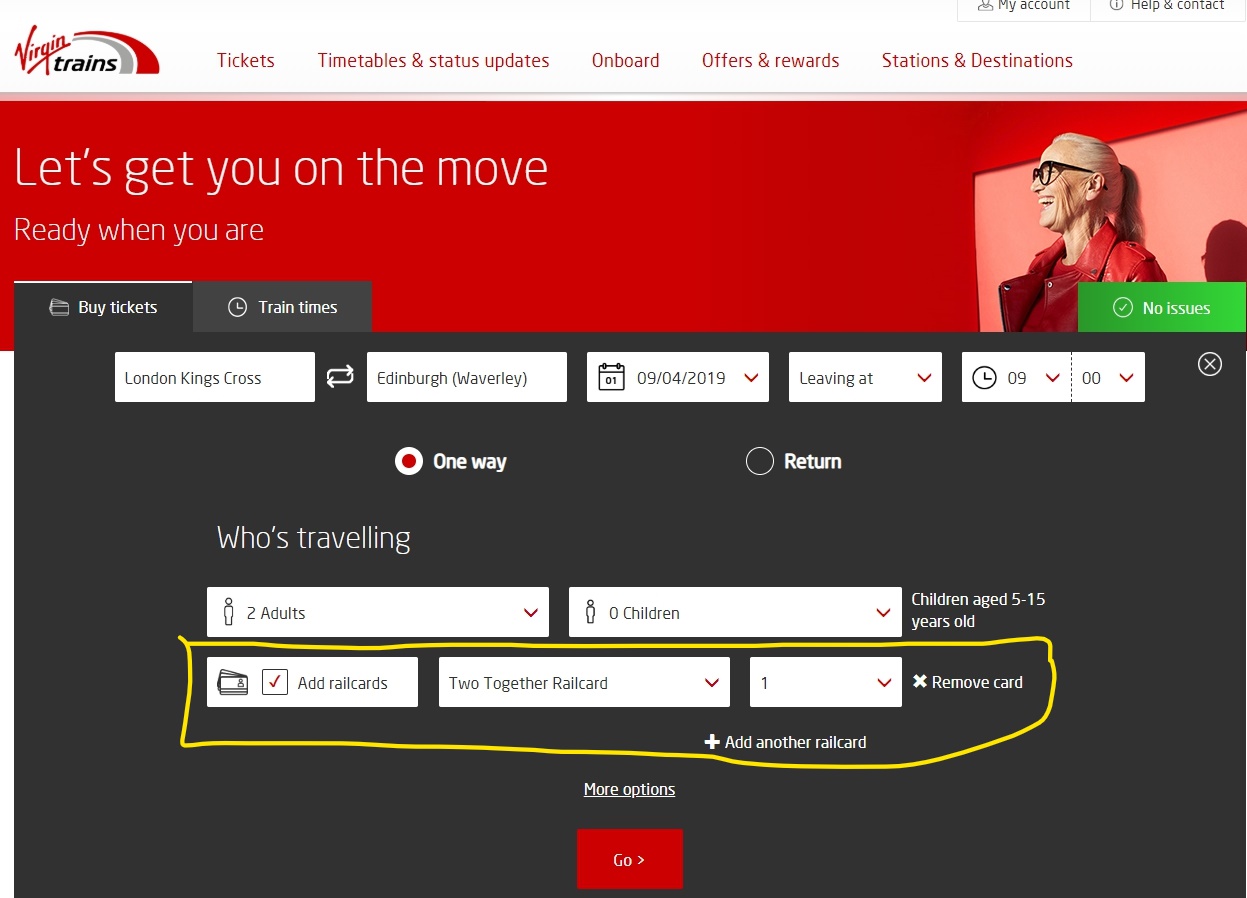Click the Edinburgh (Waverley) destination field

pyautogui.click(x=467, y=377)
